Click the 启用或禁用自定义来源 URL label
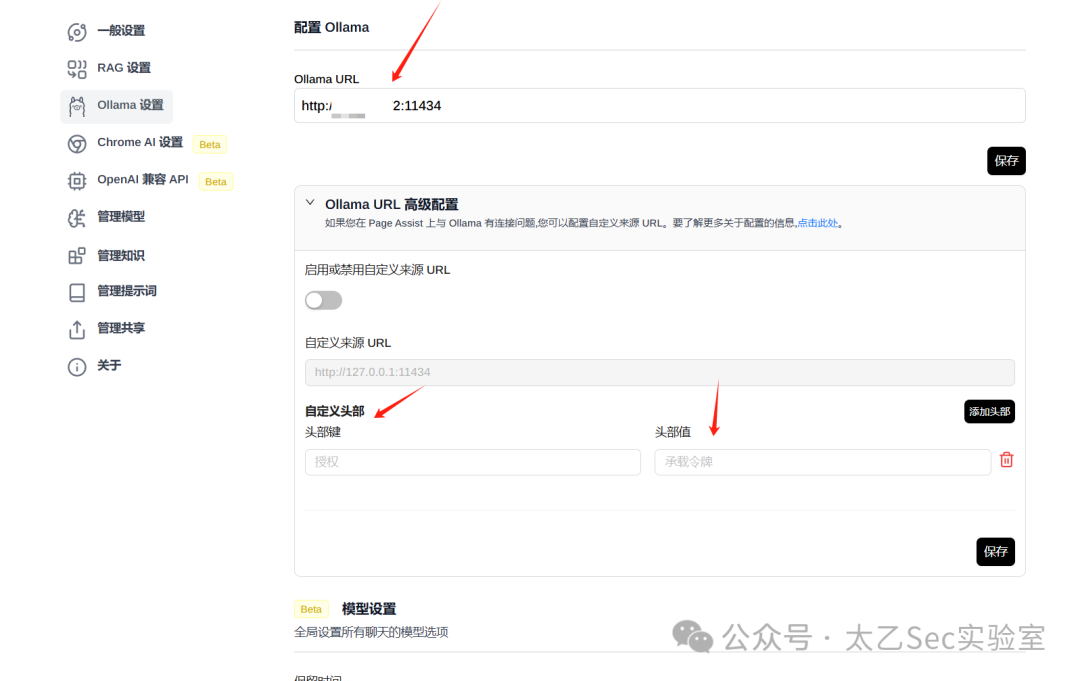 (x=377, y=270)
